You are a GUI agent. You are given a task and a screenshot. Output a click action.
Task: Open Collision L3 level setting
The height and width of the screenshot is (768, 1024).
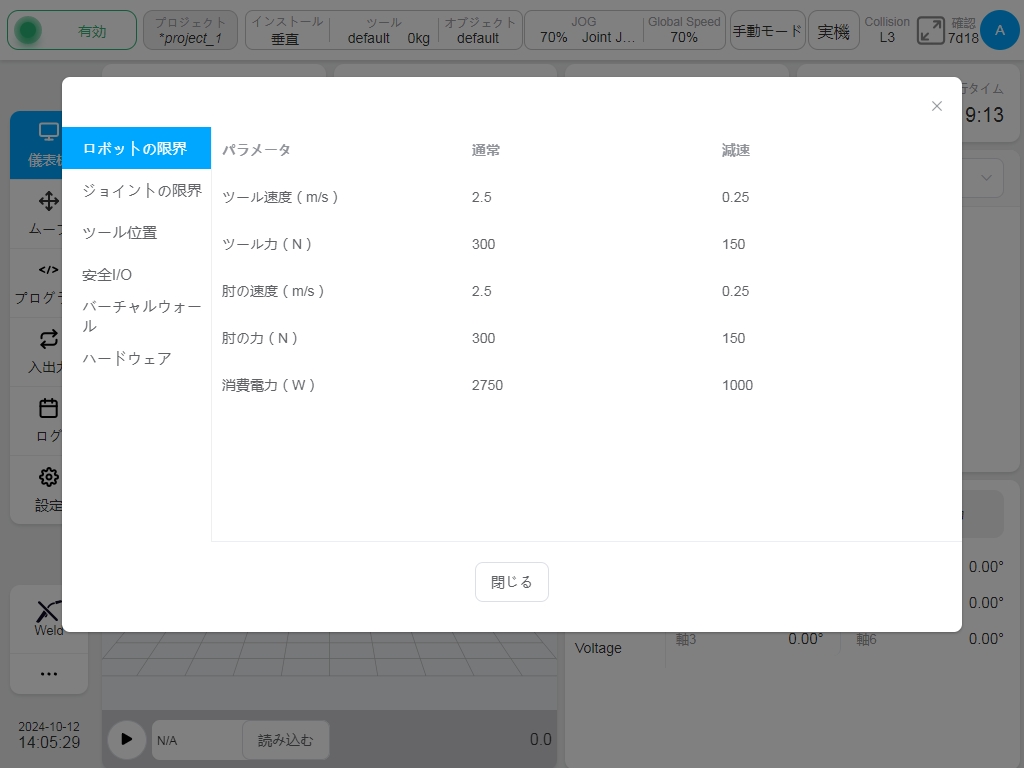pos(887,30)
